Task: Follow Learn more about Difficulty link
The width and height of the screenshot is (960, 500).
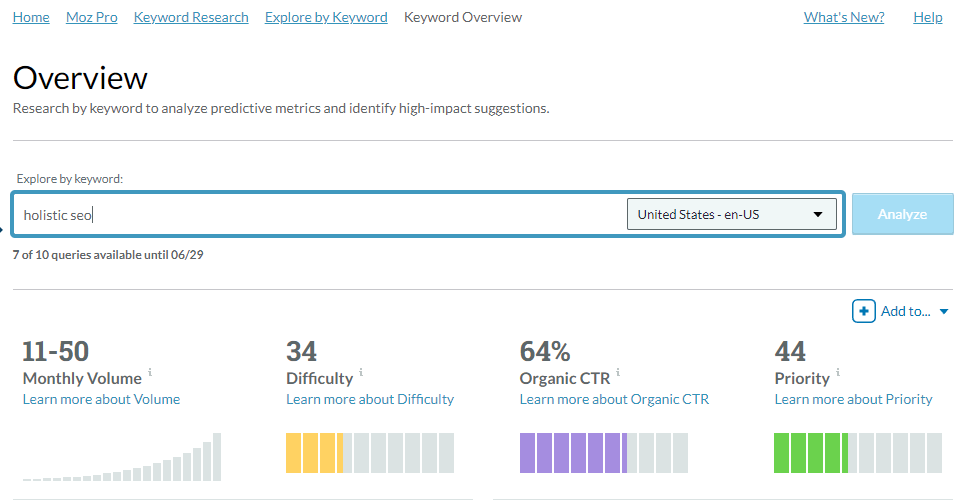Action: click(370, 399)
